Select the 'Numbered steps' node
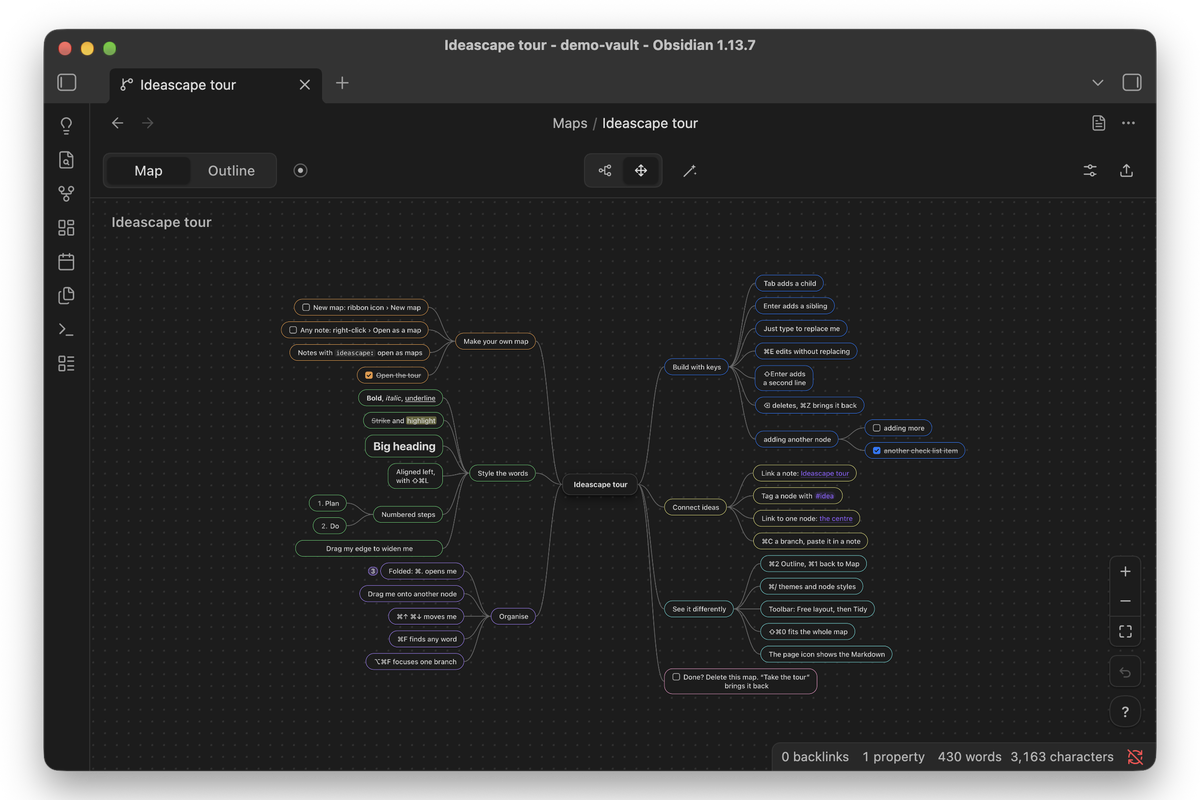1200x800 pixels. click(x=408, y=514)
